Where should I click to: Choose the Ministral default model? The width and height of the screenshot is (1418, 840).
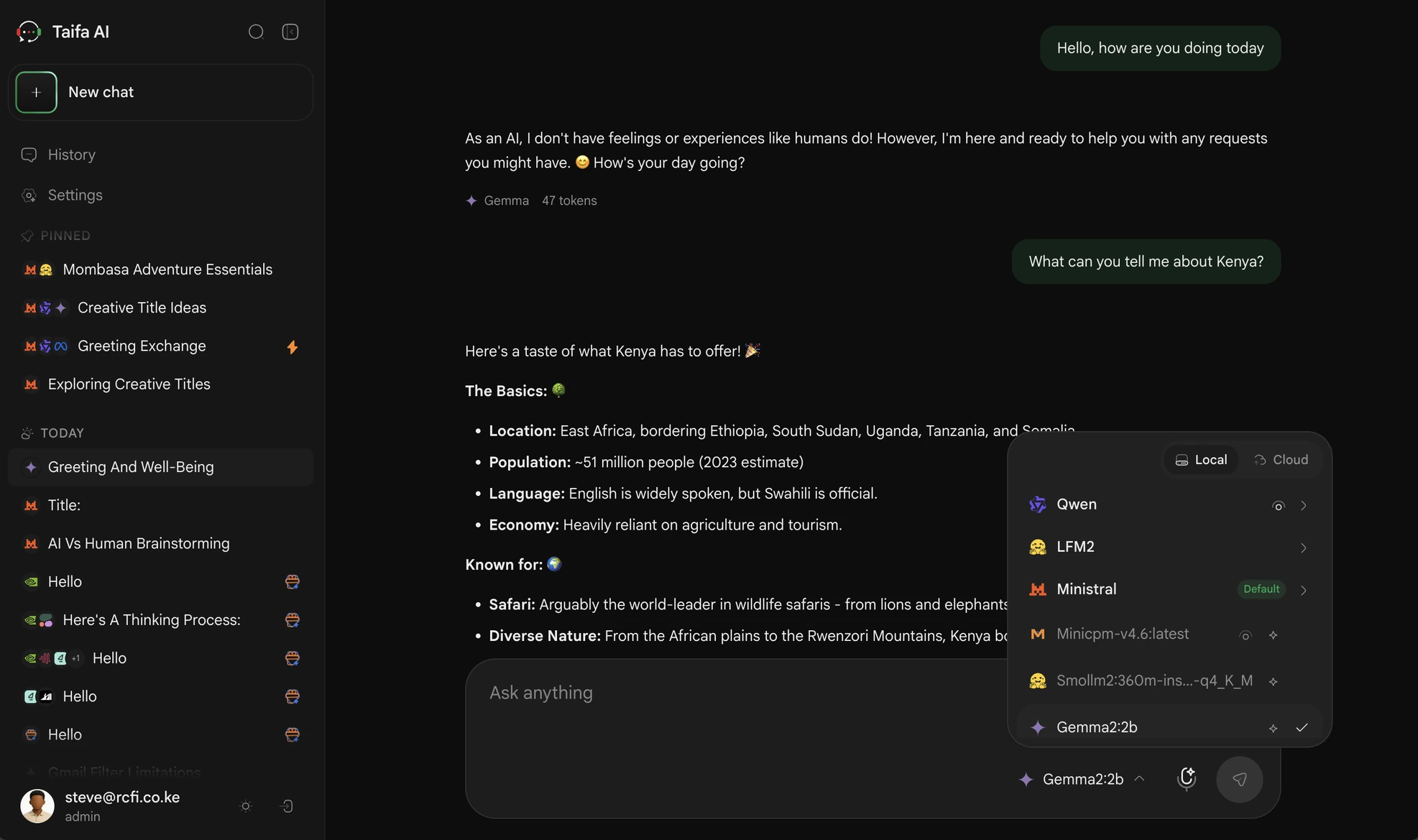(1169, 589)
